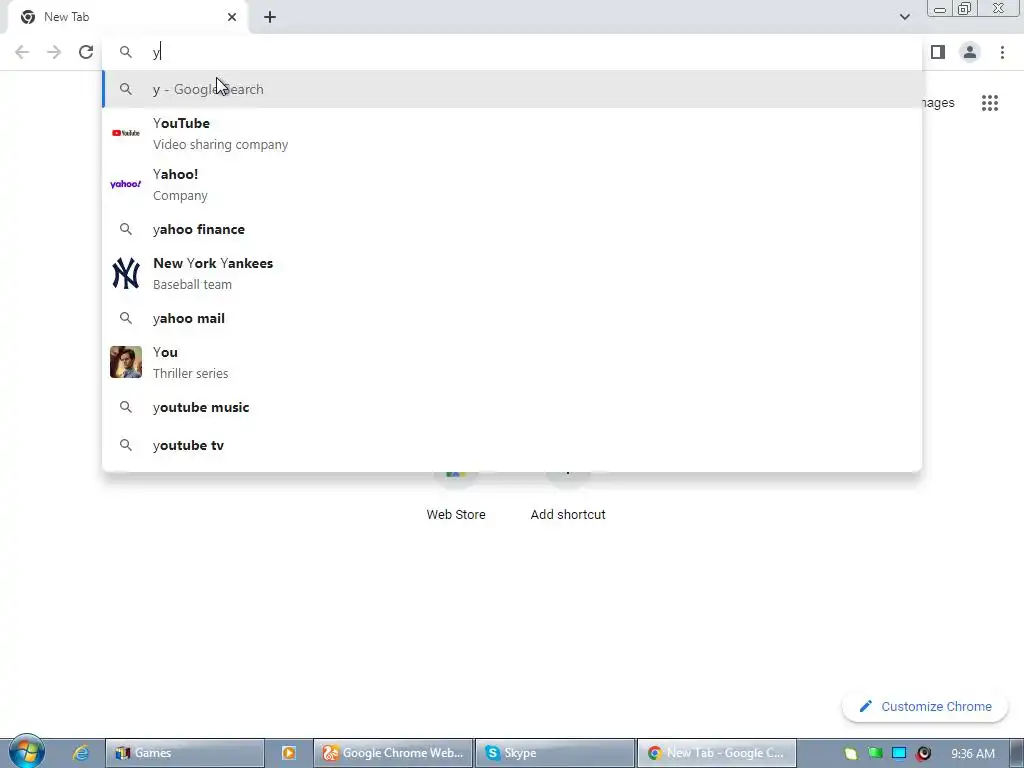Click the red recorder tray icon
This screenshot has height=768, width=1024.
923,753
